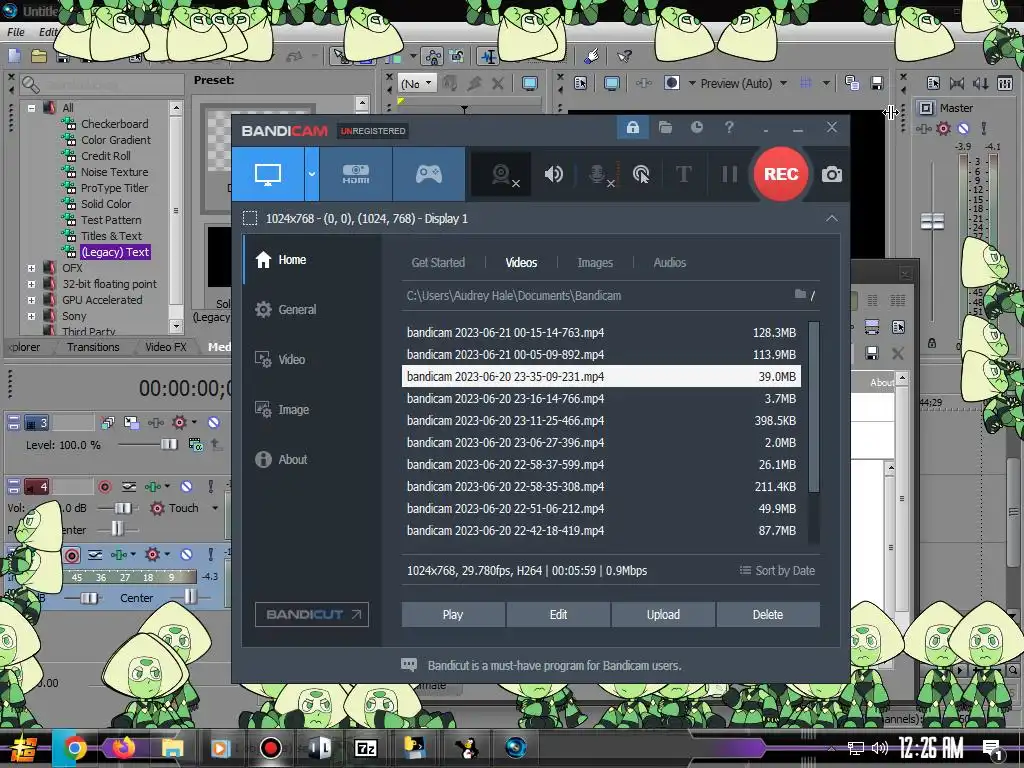Select bandicam 2023-06-20 23-16-14-766.mp4
This screenshot has height=768, width=1024.
[x=601, y=398]
